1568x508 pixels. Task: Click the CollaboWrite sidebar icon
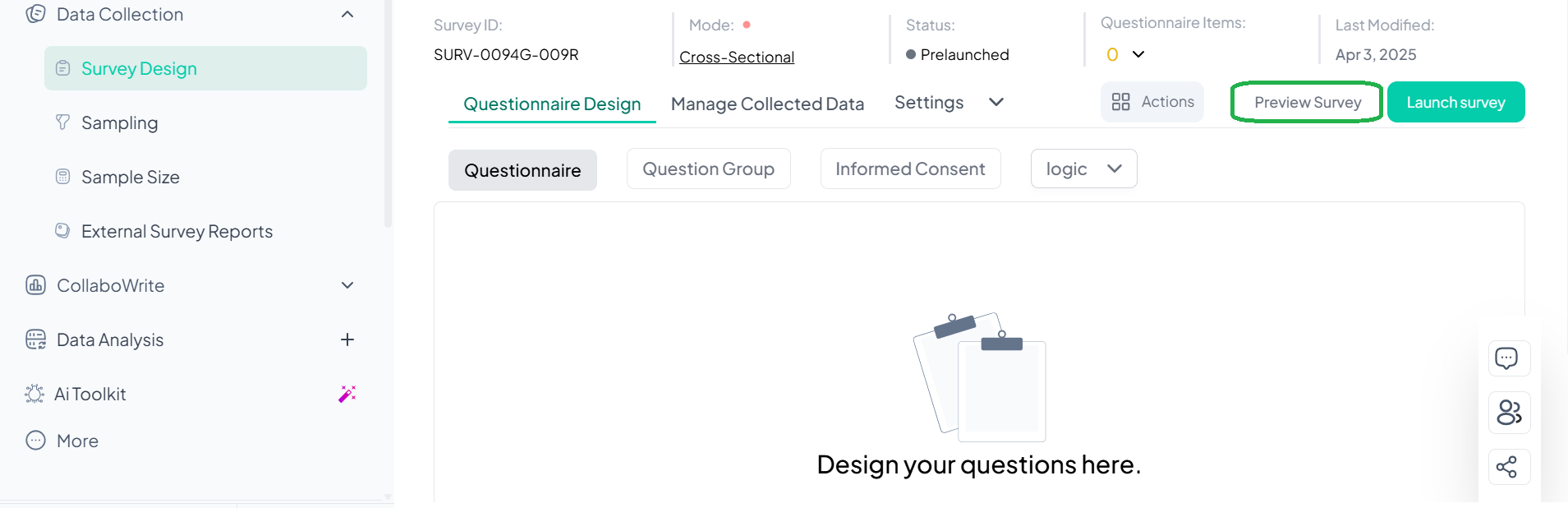tap(35, 285)
